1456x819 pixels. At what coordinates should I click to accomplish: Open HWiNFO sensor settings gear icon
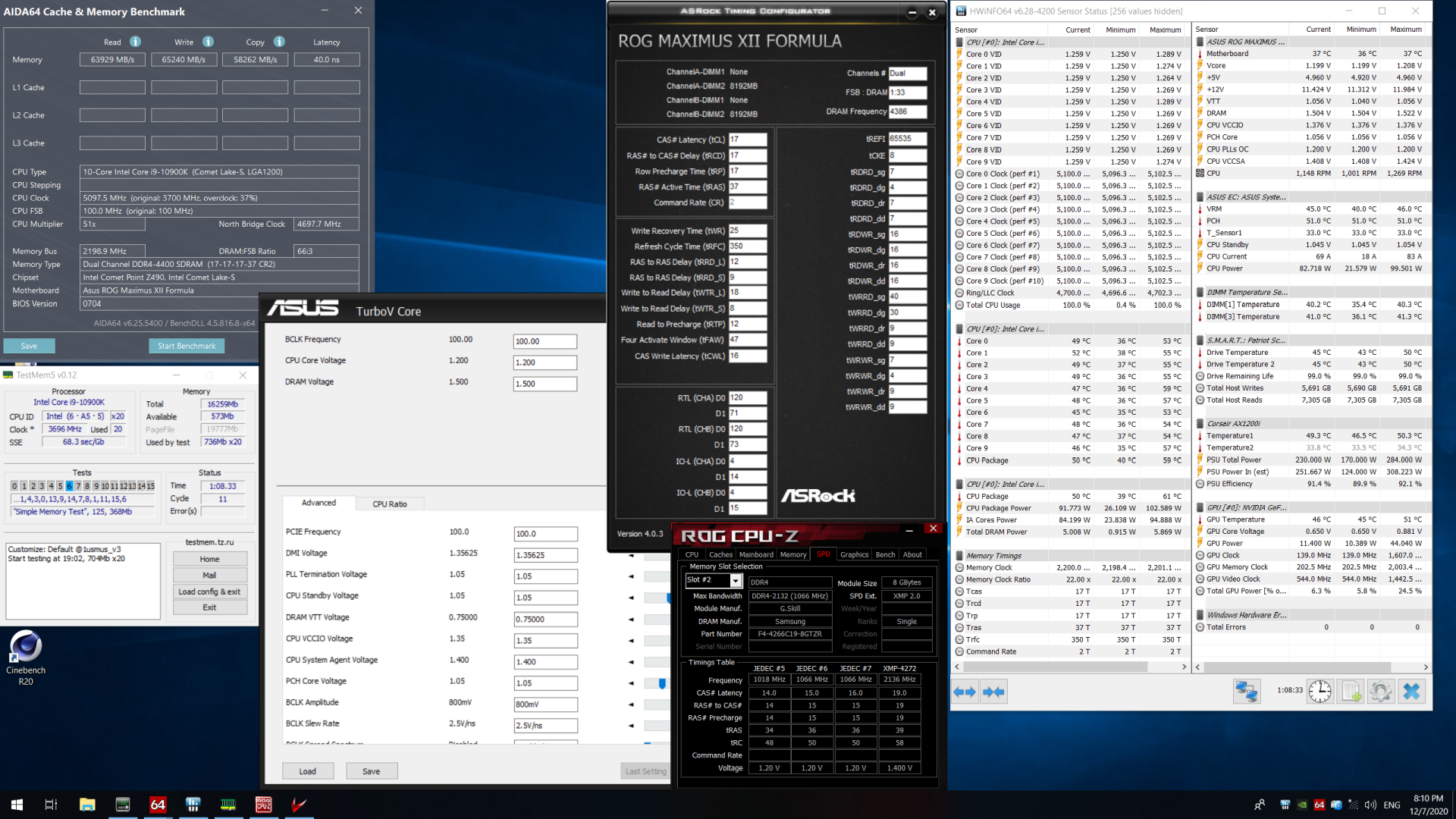[x=1381, y=692]
